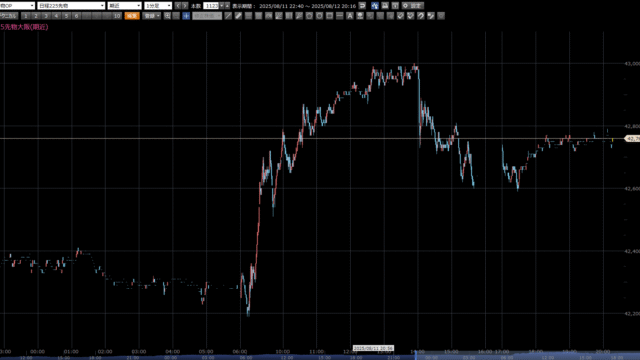Open the 期近 contract month dropdown
Viewport: 640px width, 360px height.
pyautogui.click(x=124, y=6)
